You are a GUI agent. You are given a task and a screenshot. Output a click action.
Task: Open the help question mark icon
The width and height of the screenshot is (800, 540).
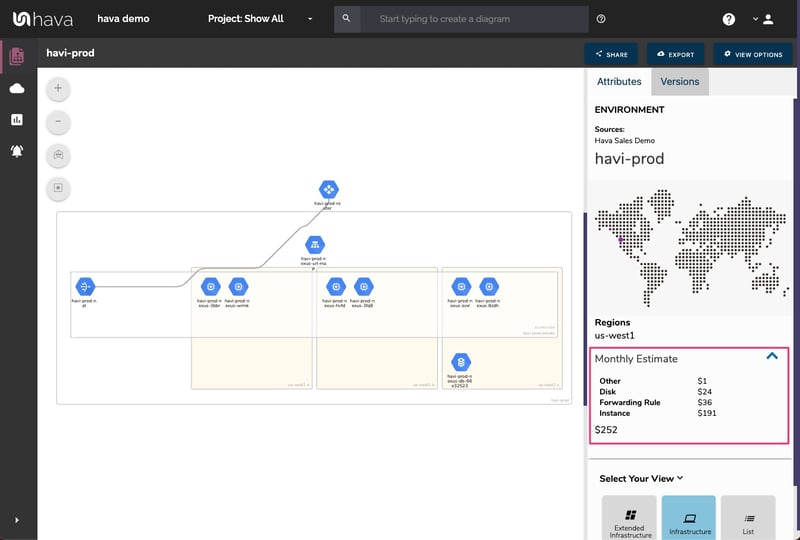coord(729,19)
